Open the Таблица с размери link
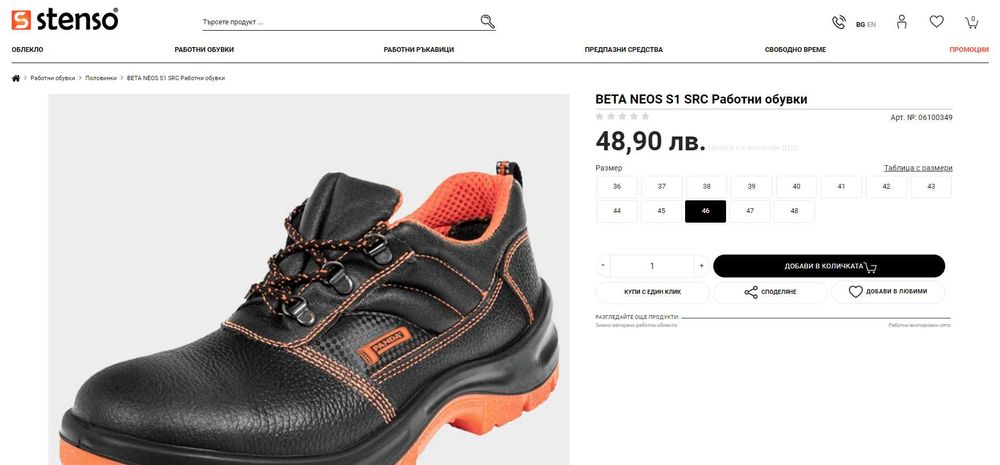1000x465 pixels. [x=918, y=168]
